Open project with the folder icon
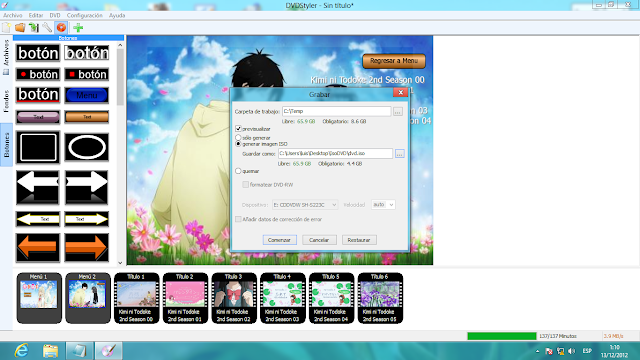Image resolution: width=640 pixels, height=360 pixels. pos(20,27)
